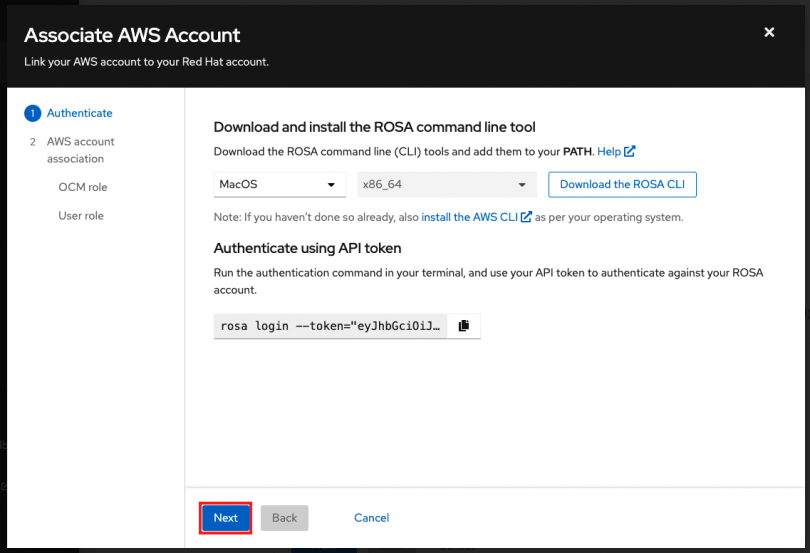Click the Associate AWS Account dialog title
The image size is (810, 553).
tap(132, 36)
